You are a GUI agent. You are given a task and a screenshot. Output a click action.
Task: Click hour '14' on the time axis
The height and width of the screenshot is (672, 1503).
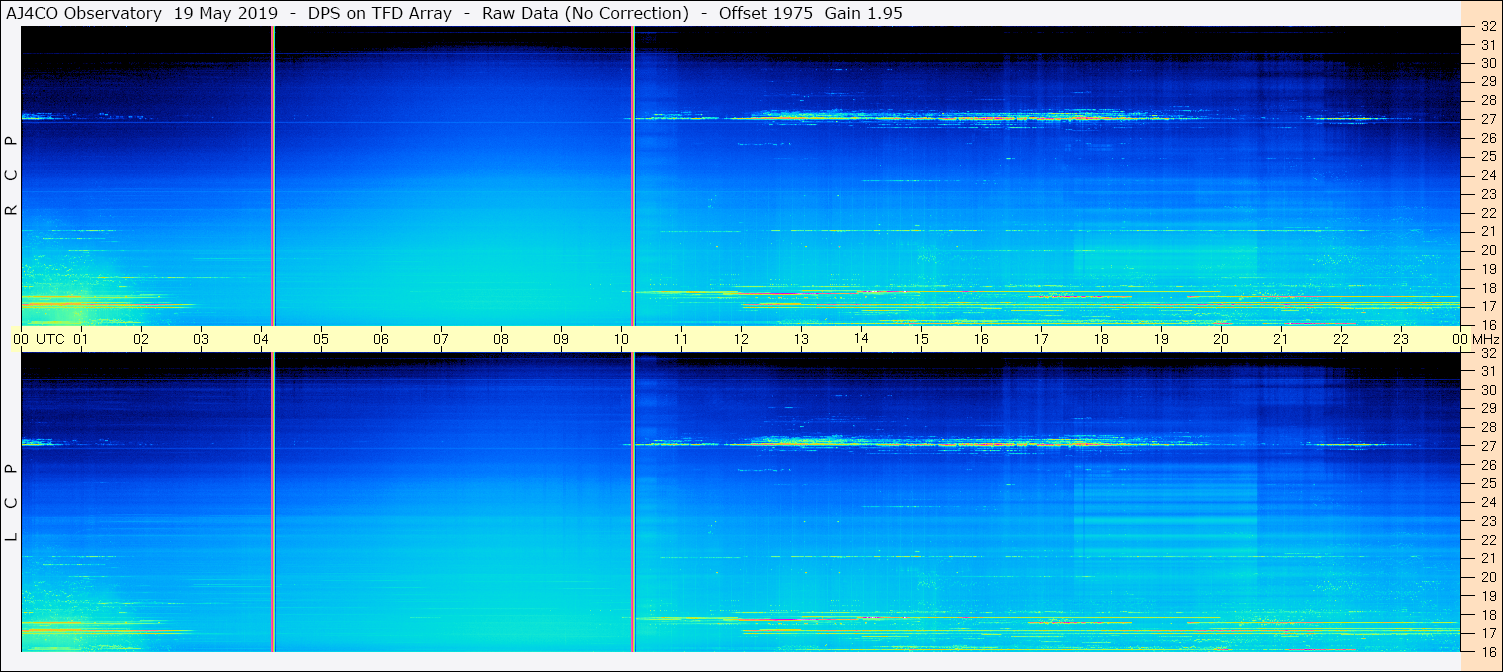[861, 339]
